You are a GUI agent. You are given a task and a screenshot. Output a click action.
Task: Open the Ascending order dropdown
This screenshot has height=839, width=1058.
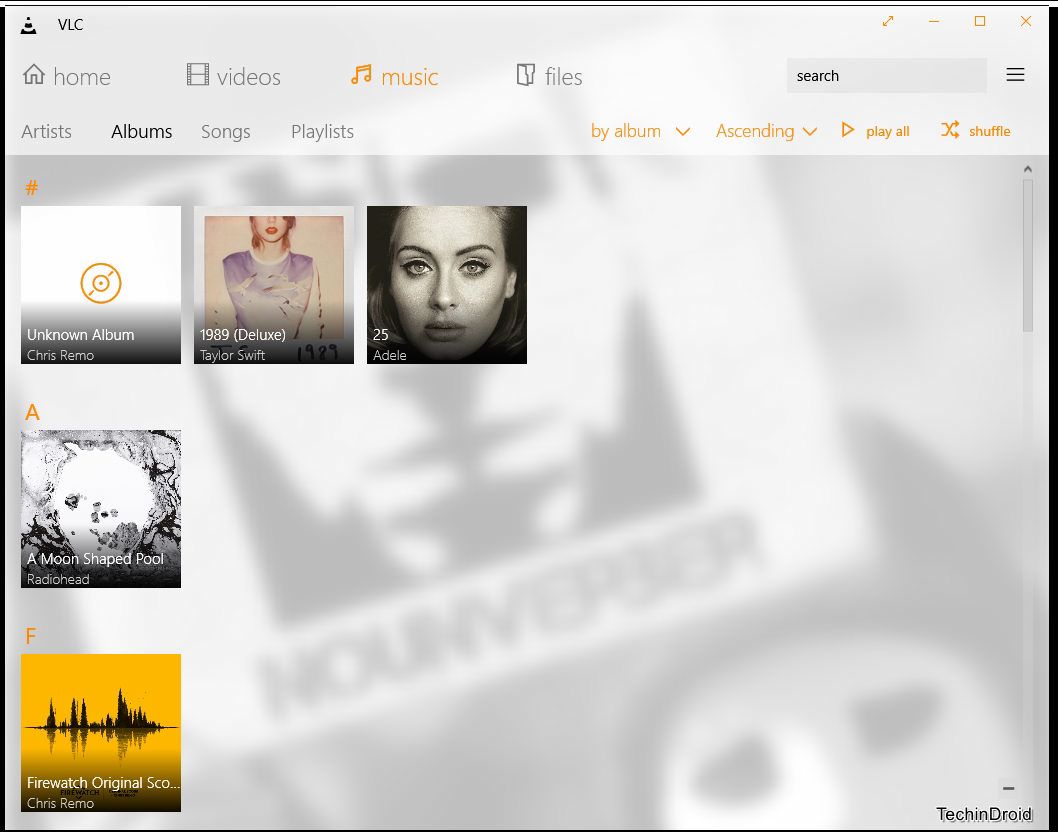point(767,131)
